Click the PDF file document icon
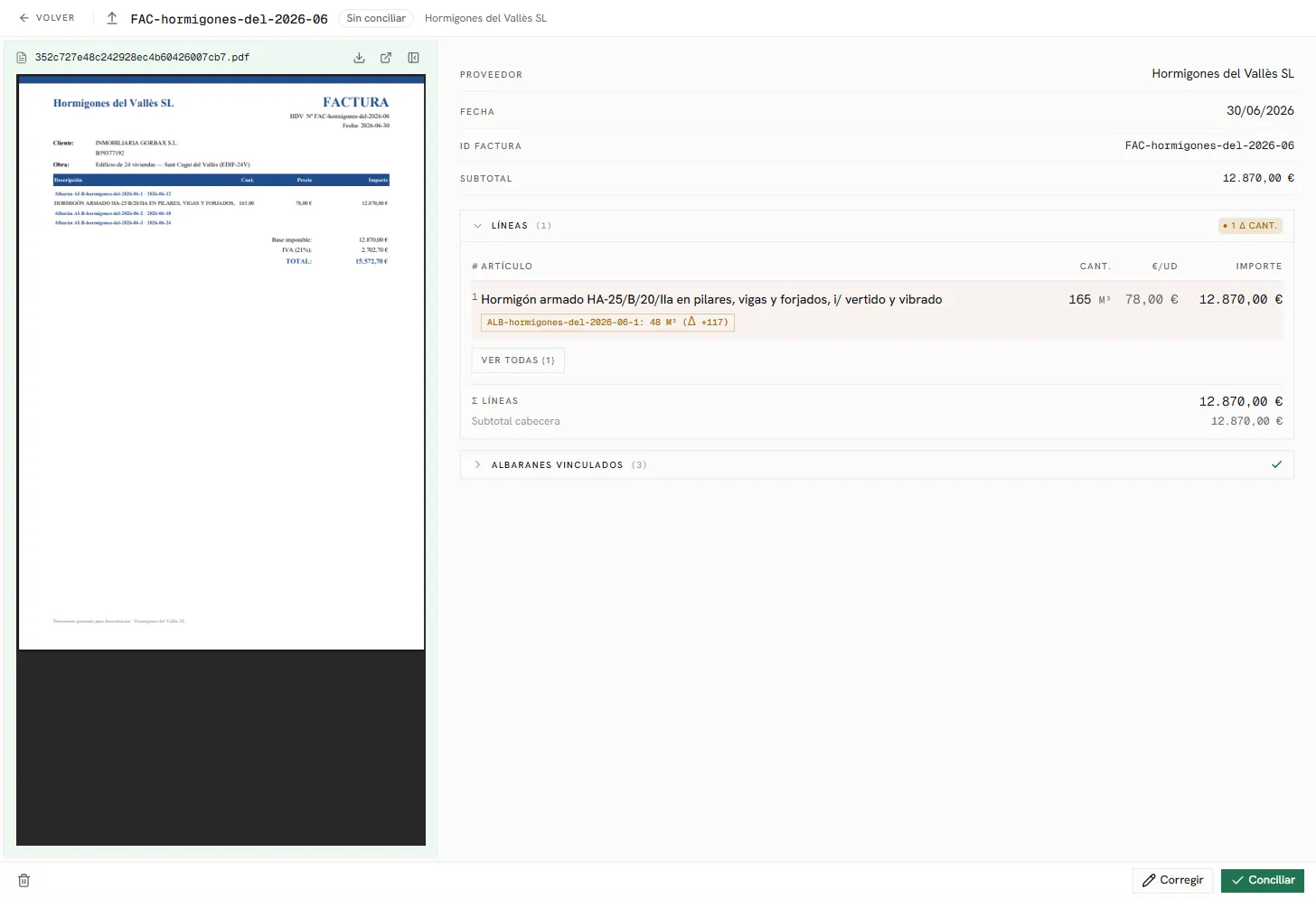 [x=23, y=58]
